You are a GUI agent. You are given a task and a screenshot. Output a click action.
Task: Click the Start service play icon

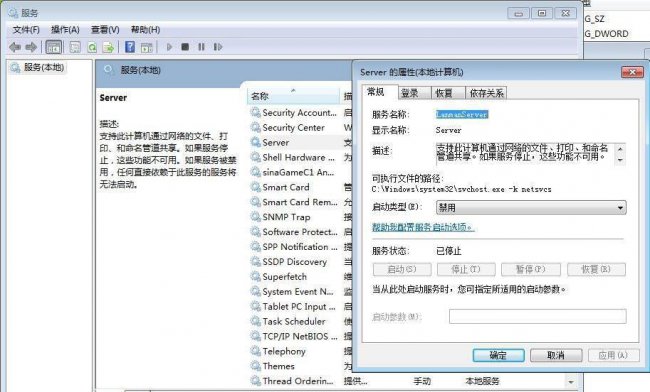click(x=169, y=47)
